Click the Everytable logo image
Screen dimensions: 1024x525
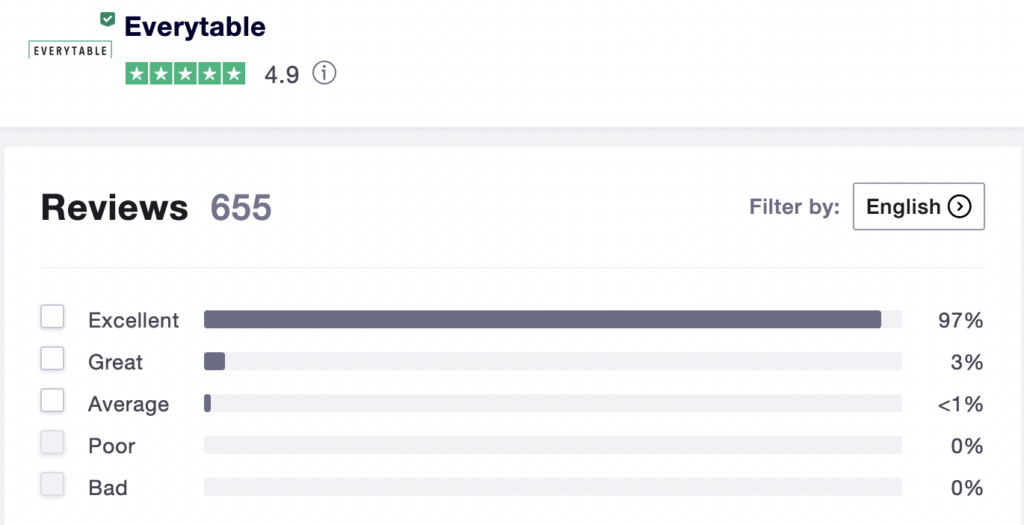(x=70, y=49)
